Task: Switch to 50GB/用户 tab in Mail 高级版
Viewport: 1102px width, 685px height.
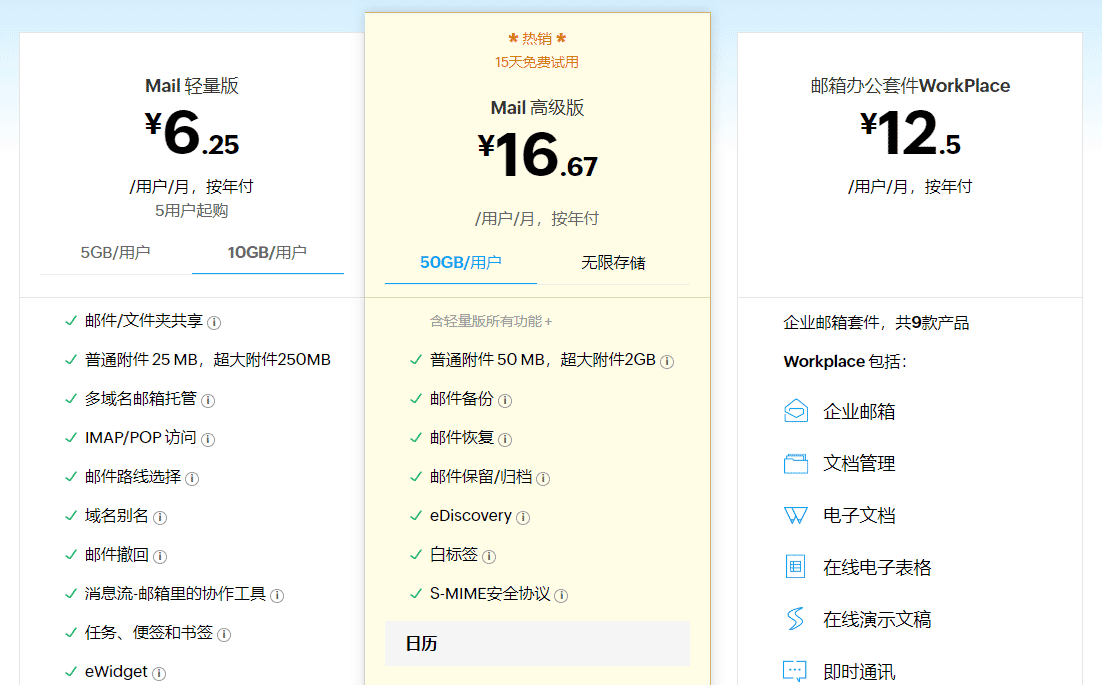Action: pyautogui.click(x=461, y=262)
